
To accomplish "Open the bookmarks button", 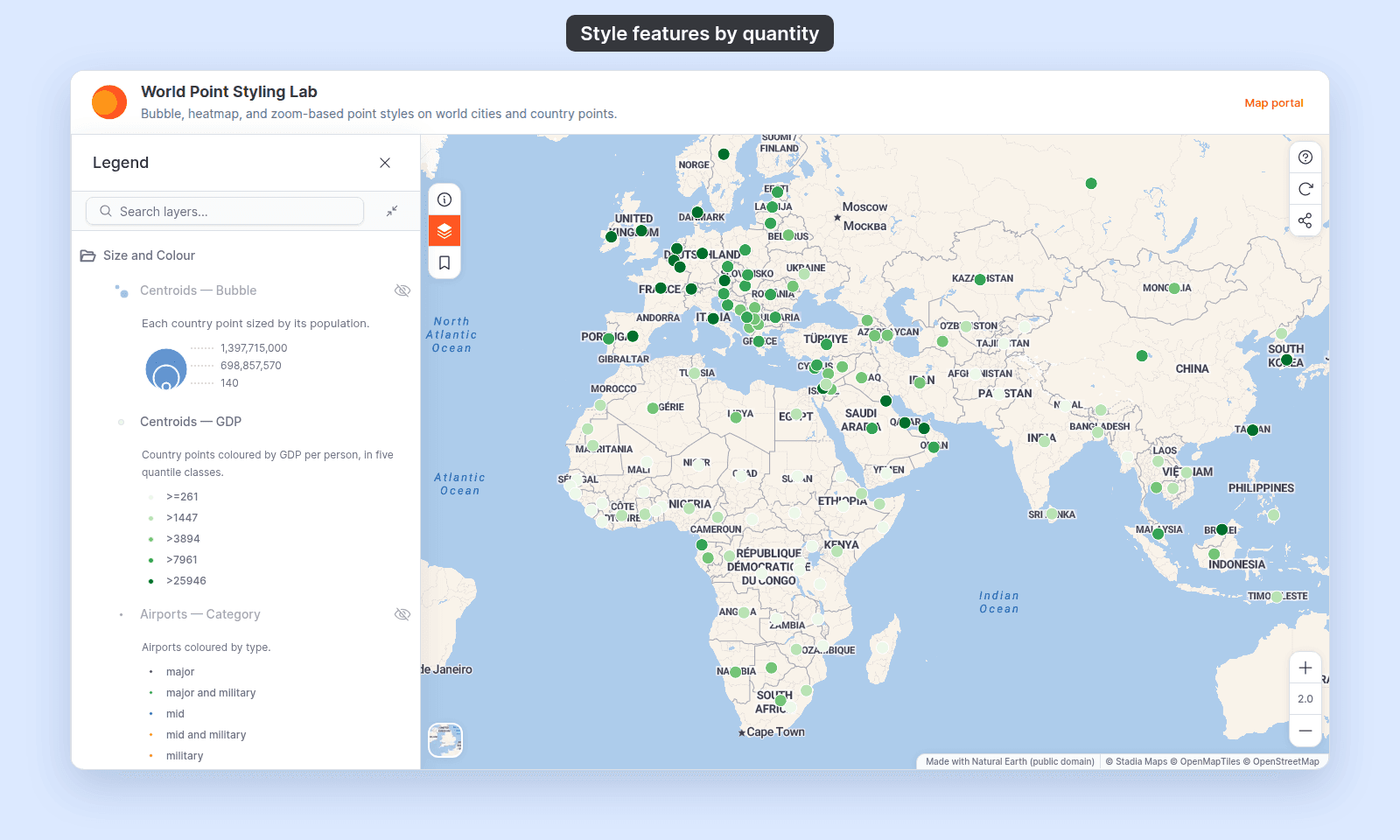I will coord(444,262).
